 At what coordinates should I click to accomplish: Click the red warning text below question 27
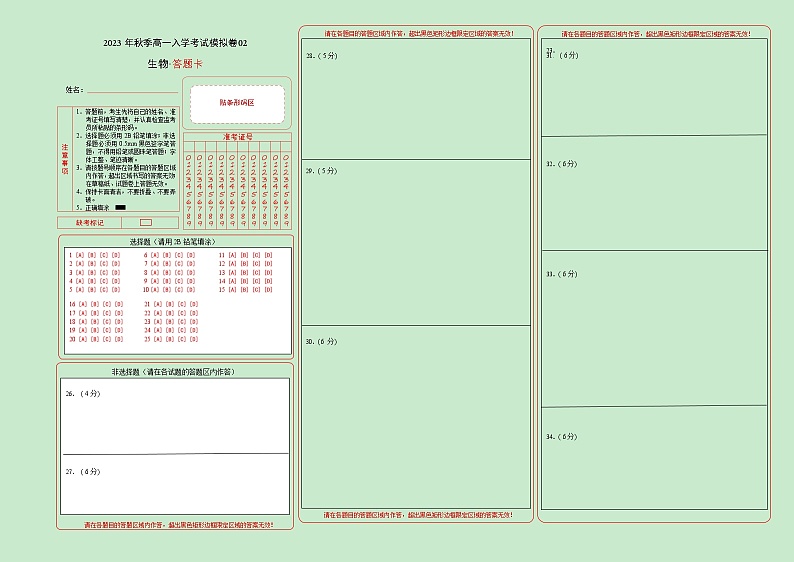(179, 525)
